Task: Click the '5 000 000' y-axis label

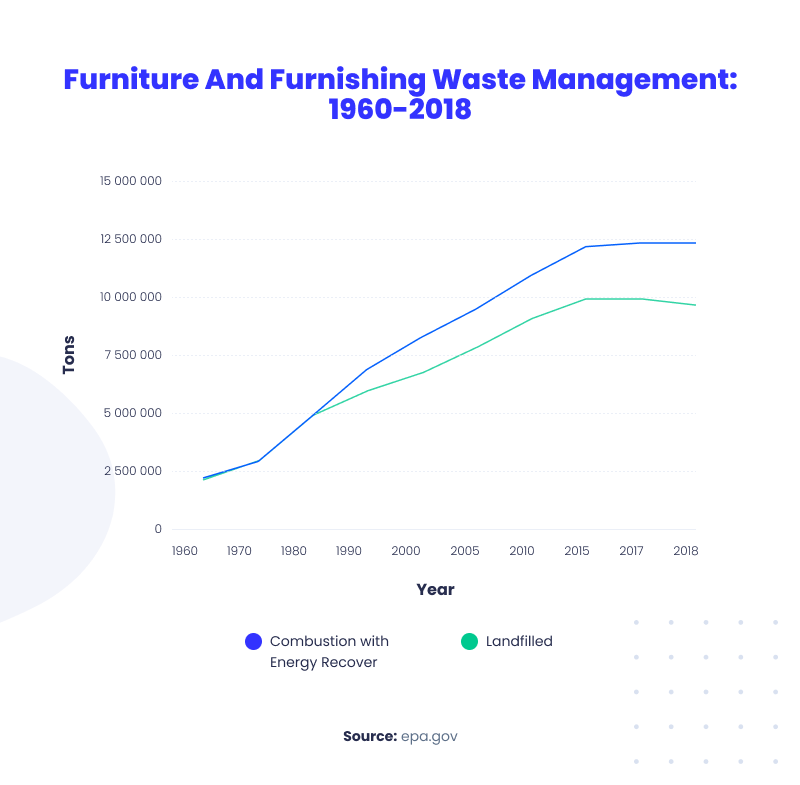Action: (x=133, y=413)
